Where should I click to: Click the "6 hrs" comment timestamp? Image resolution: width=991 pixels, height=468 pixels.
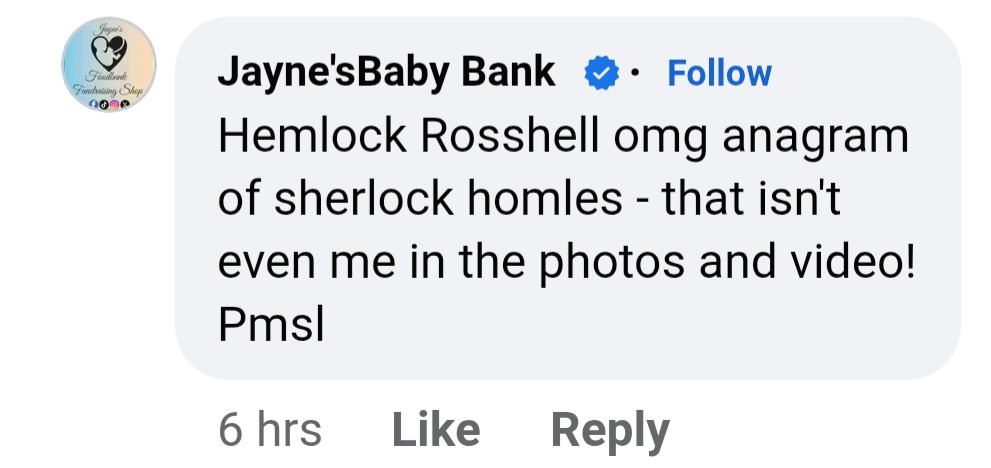point(270,430)
